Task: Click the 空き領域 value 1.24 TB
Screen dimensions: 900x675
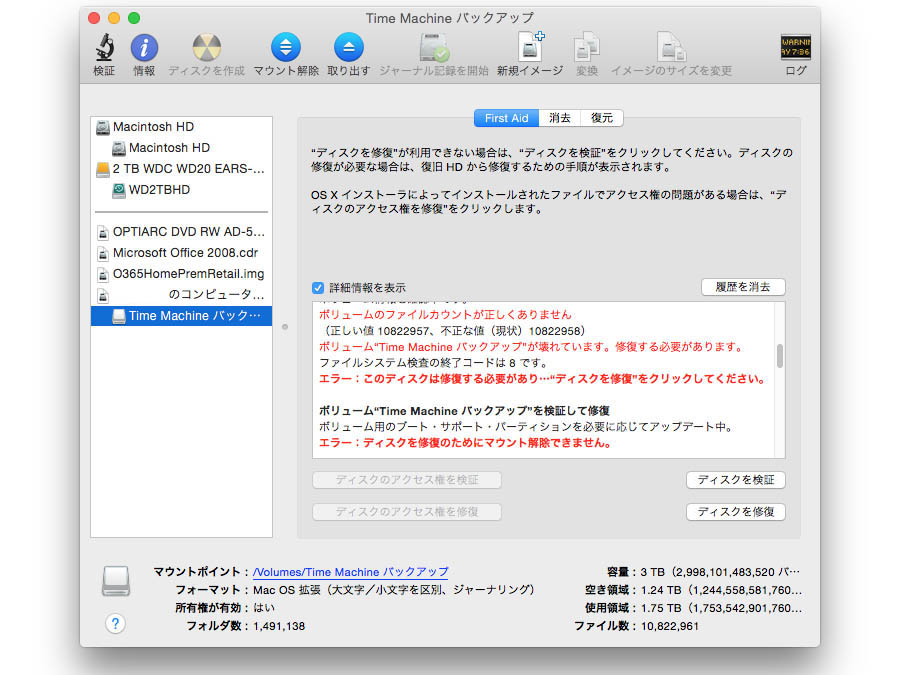Action: point(721,590)
